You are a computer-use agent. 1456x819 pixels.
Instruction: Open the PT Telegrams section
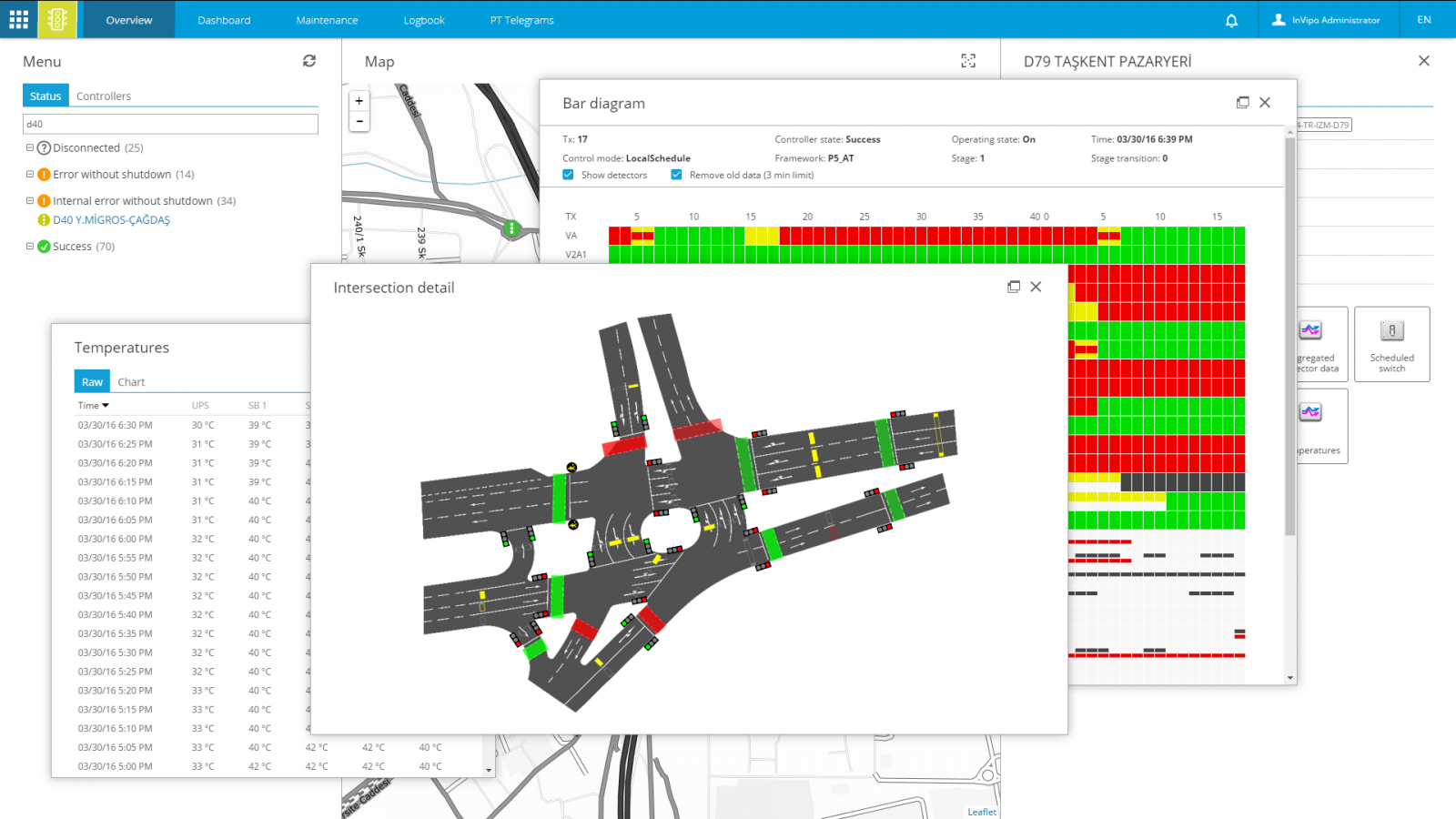coord(521,19)
